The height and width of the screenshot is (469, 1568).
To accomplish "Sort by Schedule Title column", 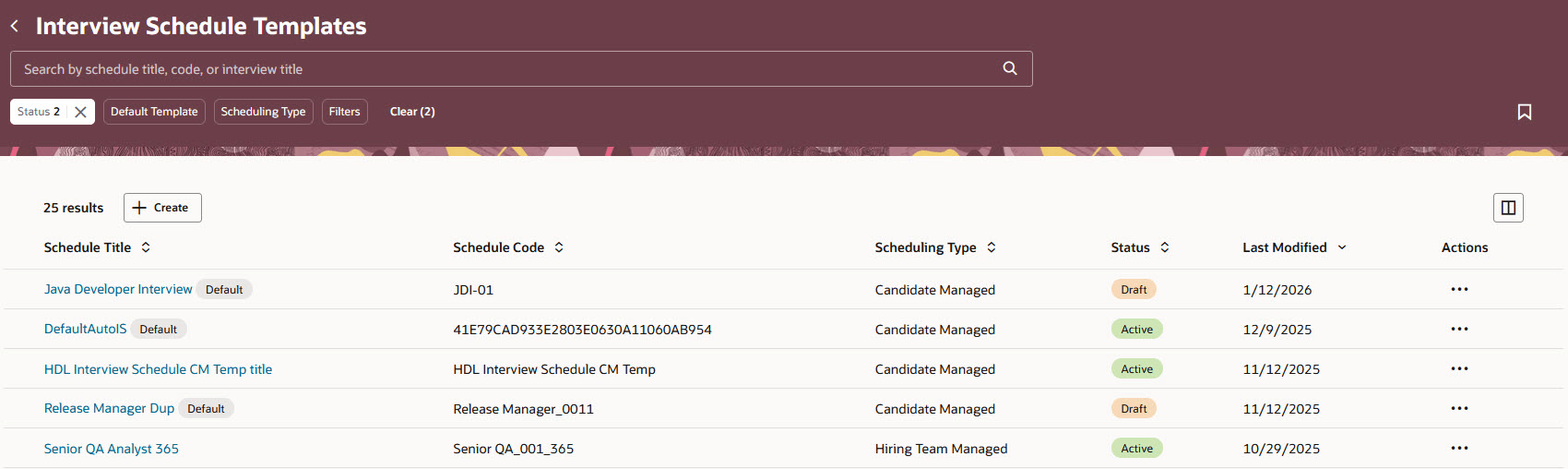I will click(x=146, y=247).
